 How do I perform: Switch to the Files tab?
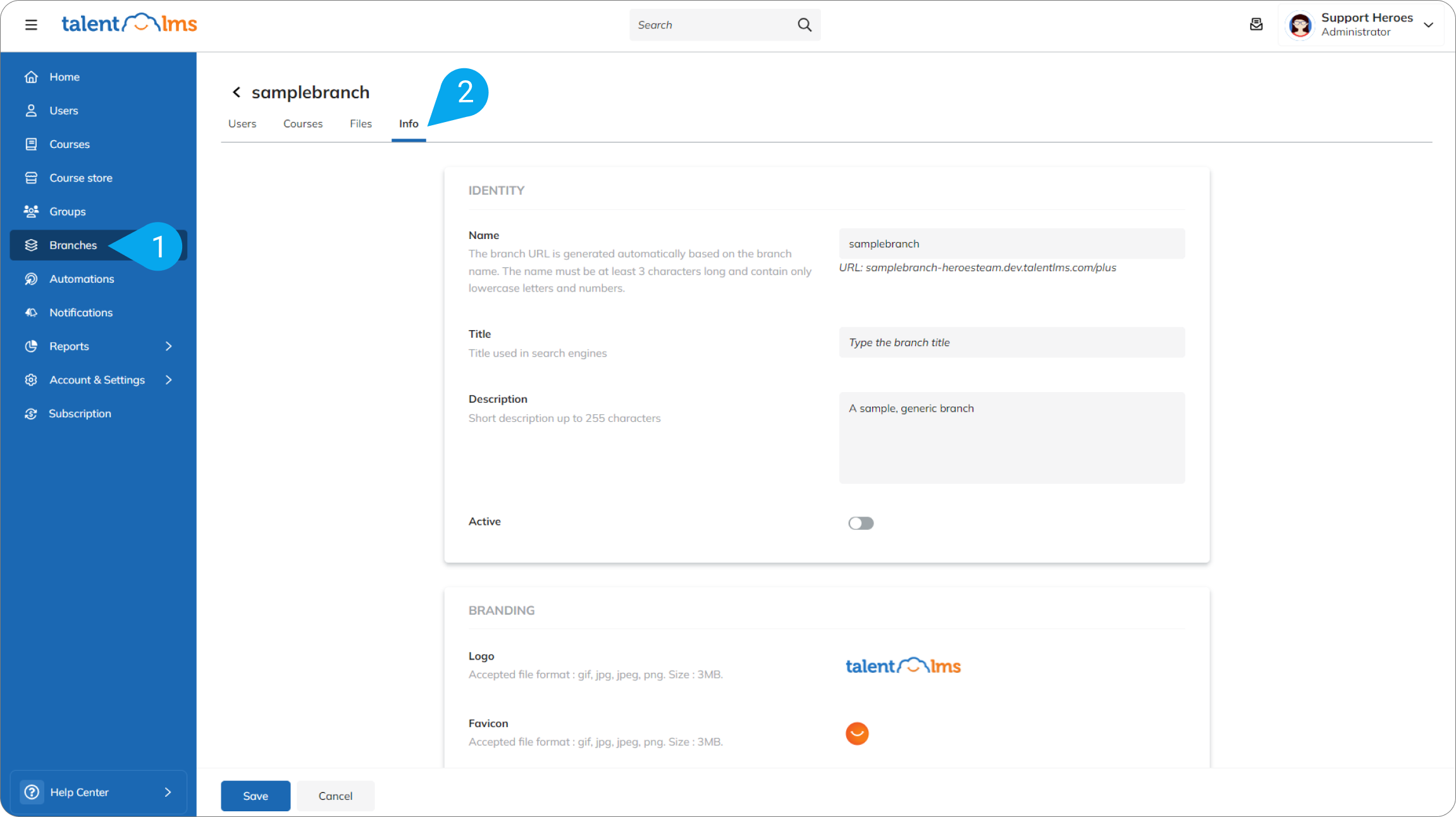tap(361, 124)
